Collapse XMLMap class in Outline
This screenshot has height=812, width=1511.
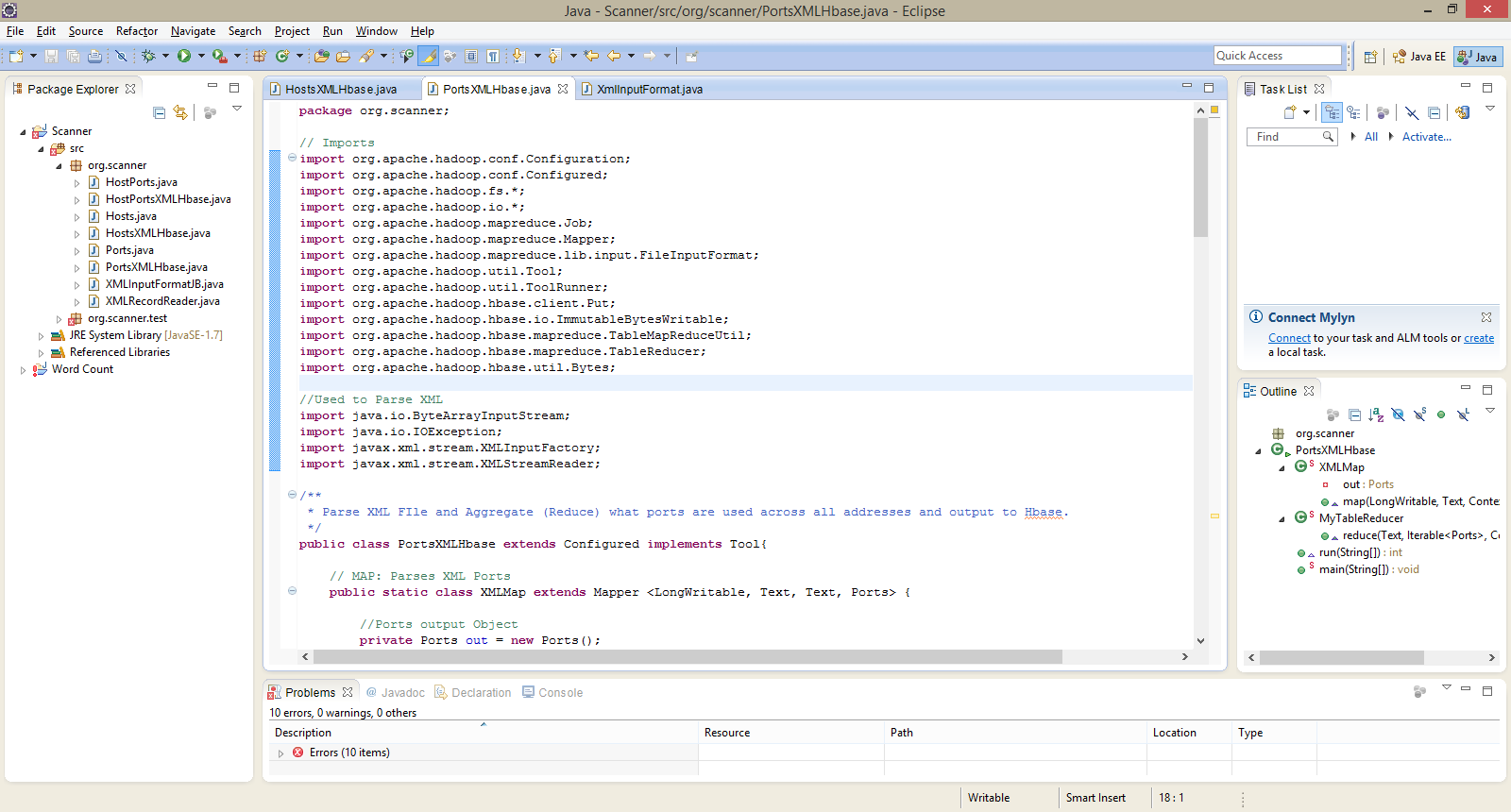tap(1282, 468)
